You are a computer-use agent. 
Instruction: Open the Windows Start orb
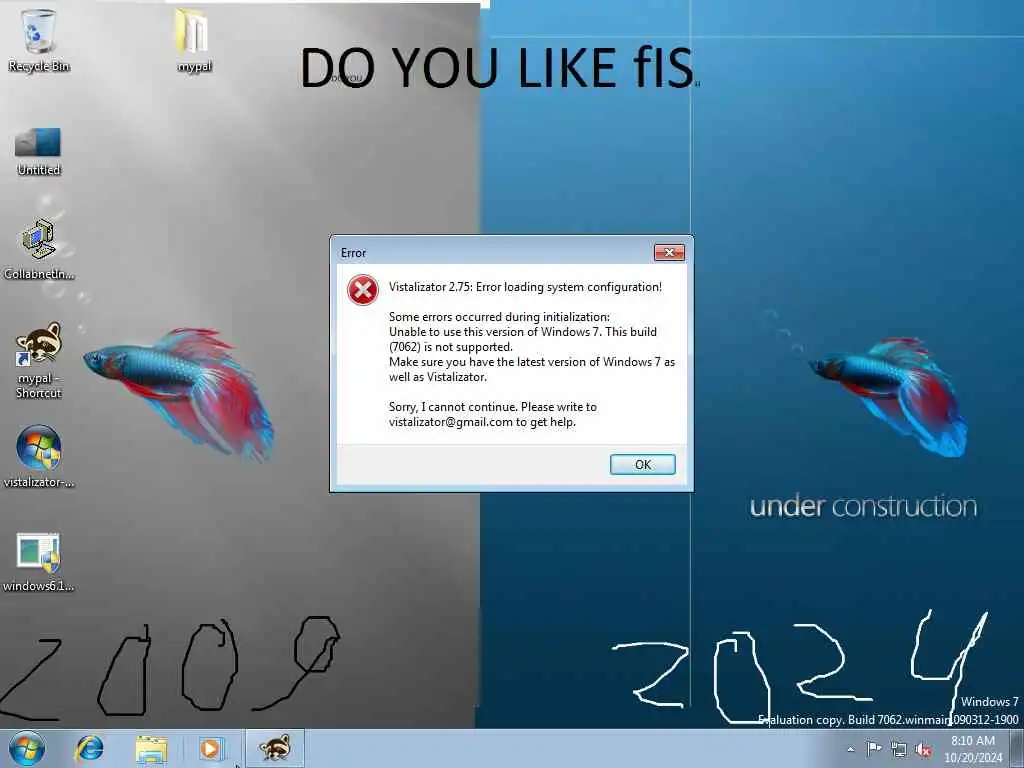coord(27,748)
